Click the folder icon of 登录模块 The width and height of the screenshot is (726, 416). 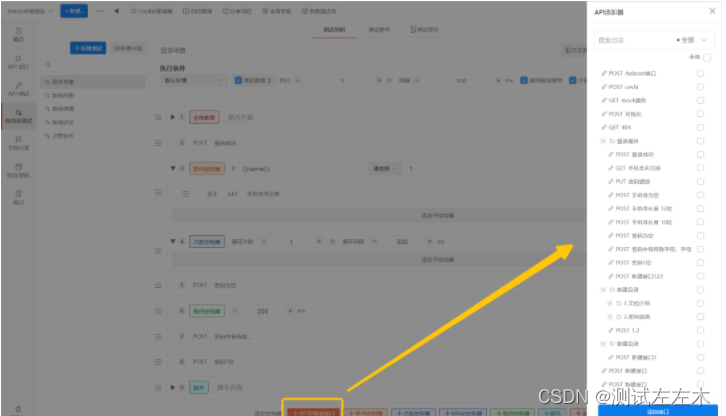[x=612, y=141]
